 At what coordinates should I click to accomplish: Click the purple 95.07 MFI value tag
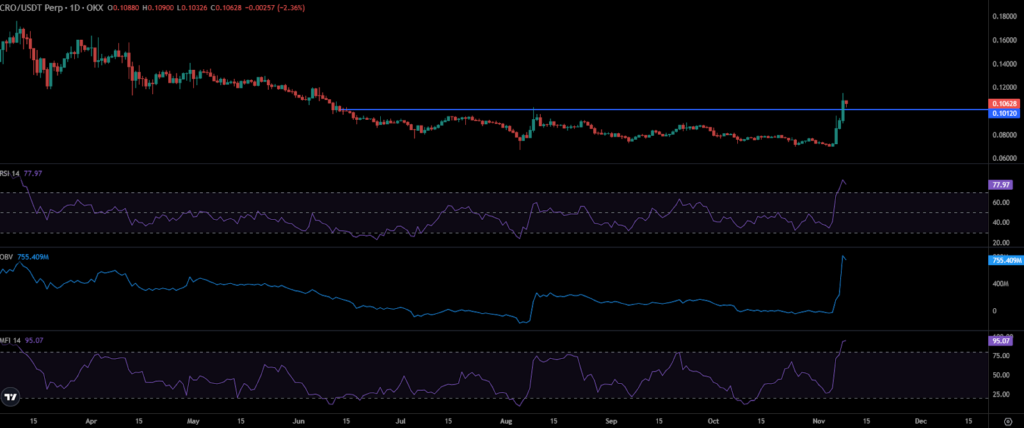(1001, 340)
